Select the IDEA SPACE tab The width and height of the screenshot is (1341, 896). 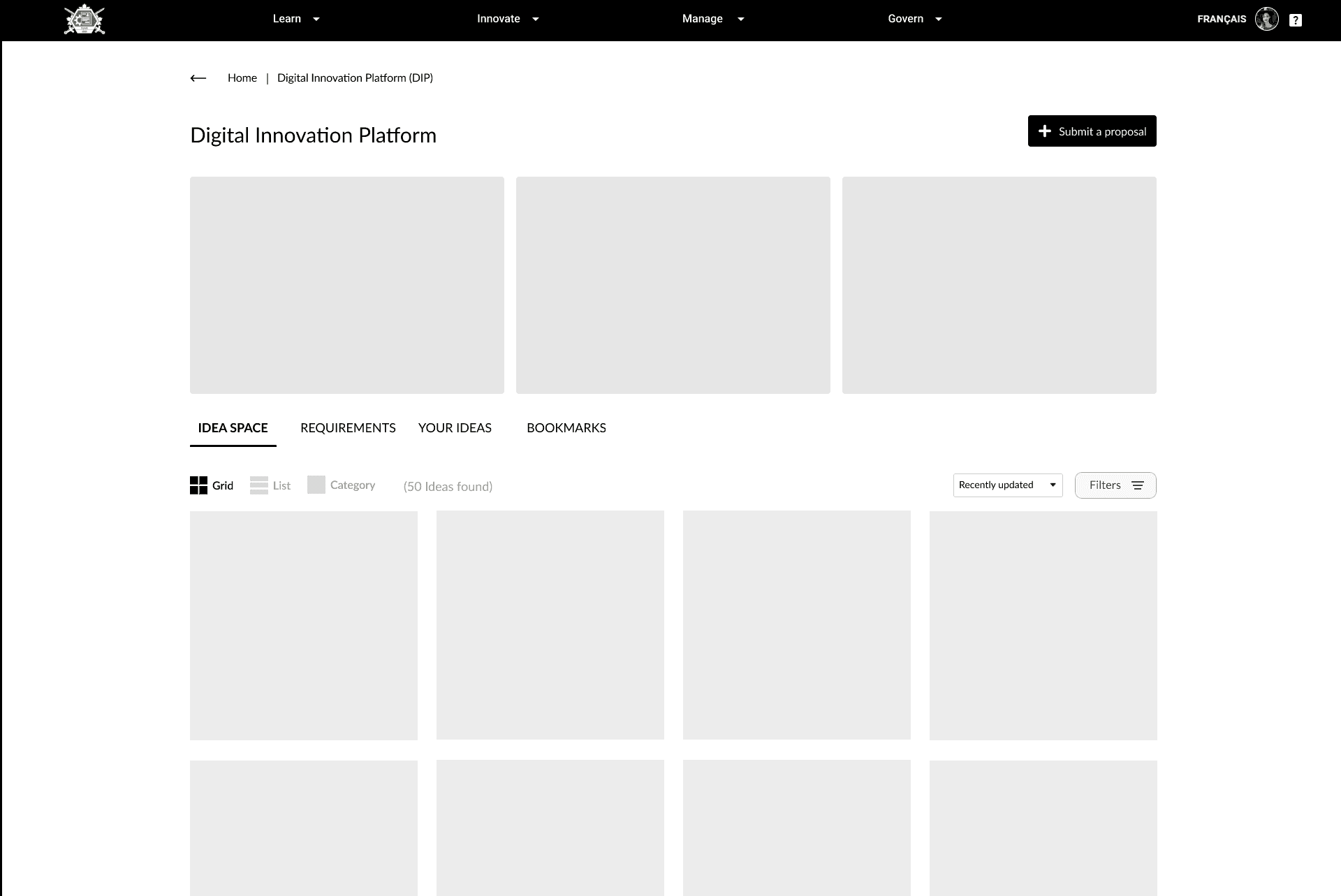[233, 428]
